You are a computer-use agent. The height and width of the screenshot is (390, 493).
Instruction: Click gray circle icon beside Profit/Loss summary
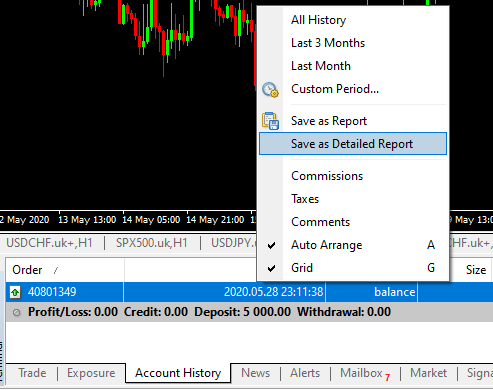16,313
